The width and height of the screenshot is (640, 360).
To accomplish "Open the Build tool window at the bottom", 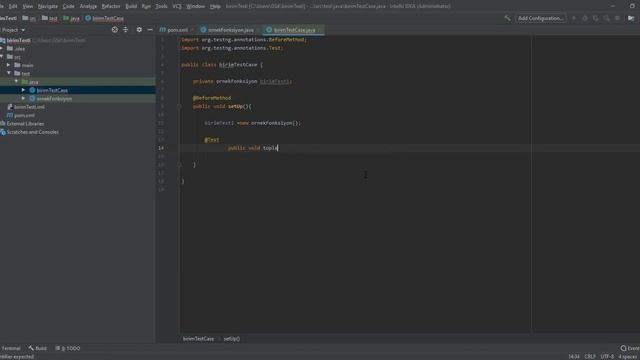I will [38, 348].
